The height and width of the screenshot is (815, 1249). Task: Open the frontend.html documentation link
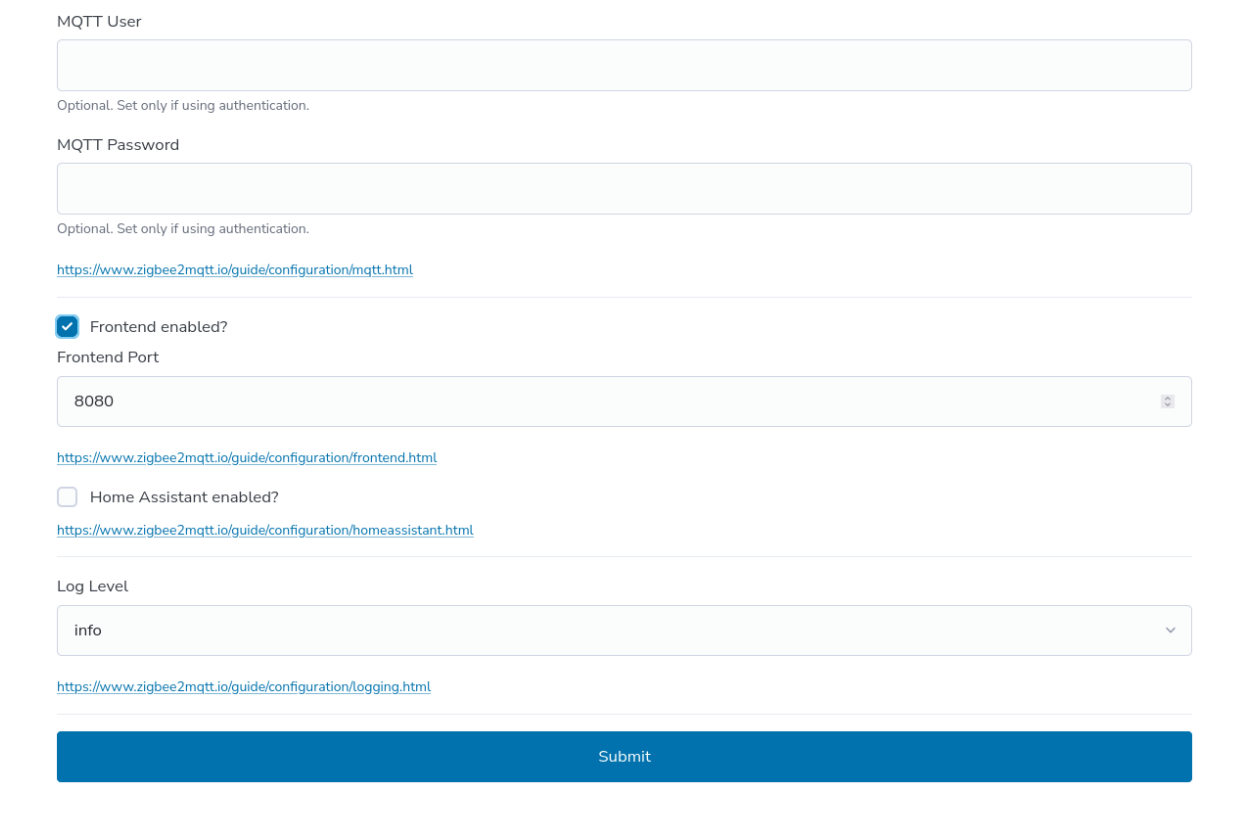[247, 457]
